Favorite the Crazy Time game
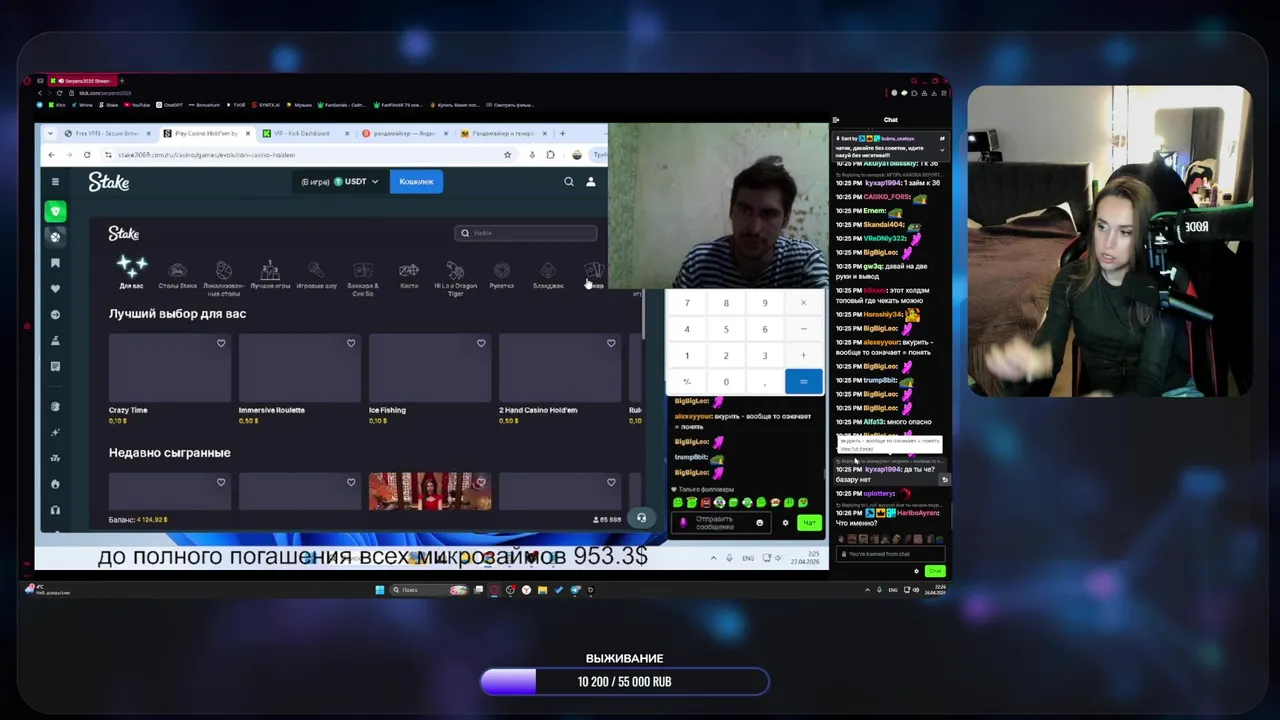 (221, 343)
